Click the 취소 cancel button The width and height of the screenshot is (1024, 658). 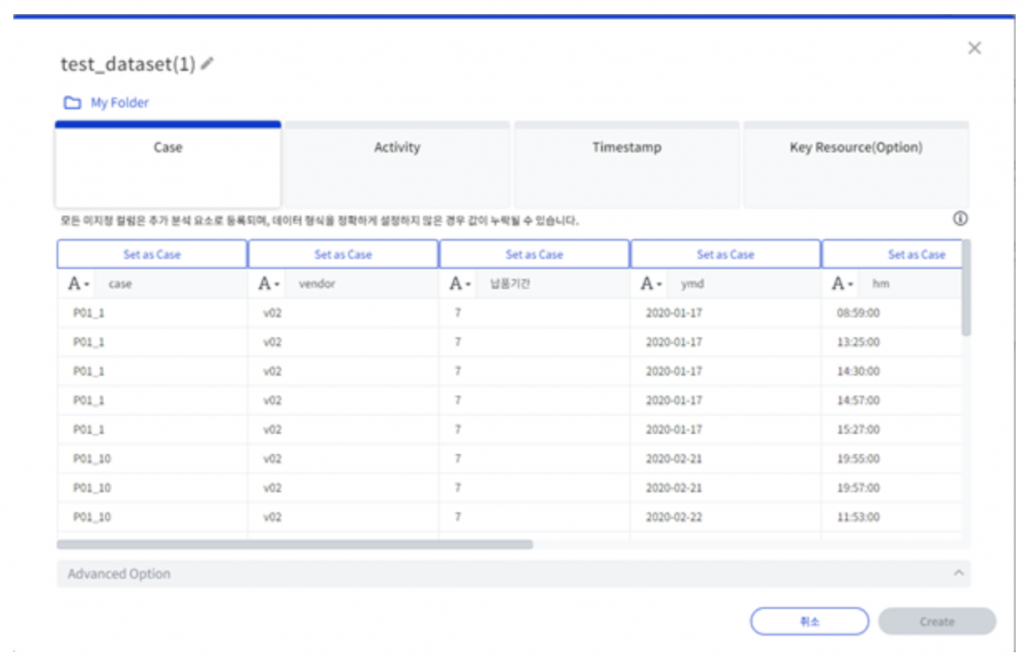click(x=809, y=621)
